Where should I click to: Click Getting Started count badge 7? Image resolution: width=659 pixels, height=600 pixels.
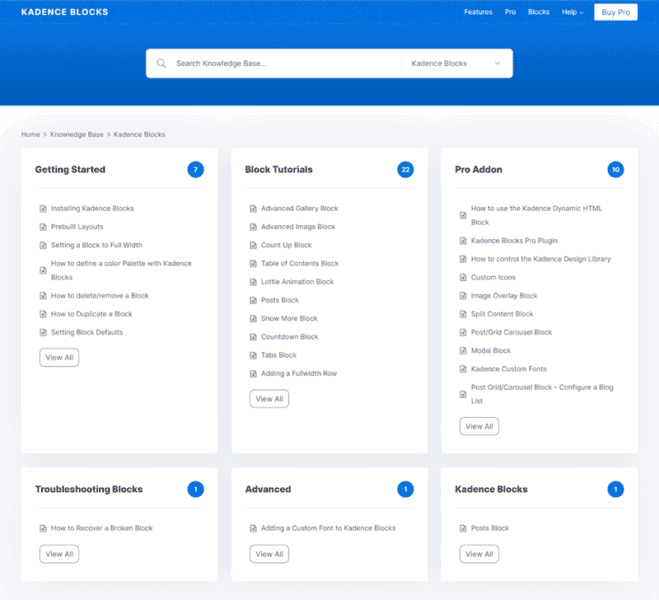click(x=195, y=170)
